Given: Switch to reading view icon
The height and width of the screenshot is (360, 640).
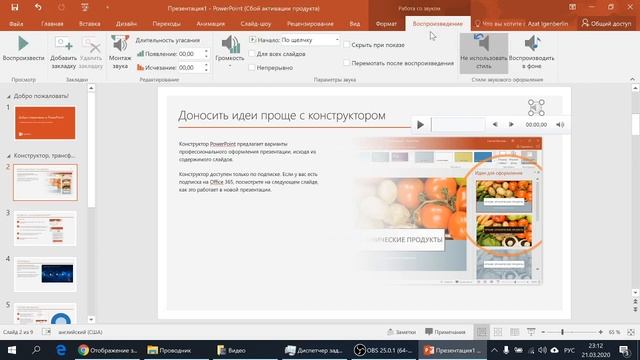Looking at the screenshot, I should [x=514, y=332].
